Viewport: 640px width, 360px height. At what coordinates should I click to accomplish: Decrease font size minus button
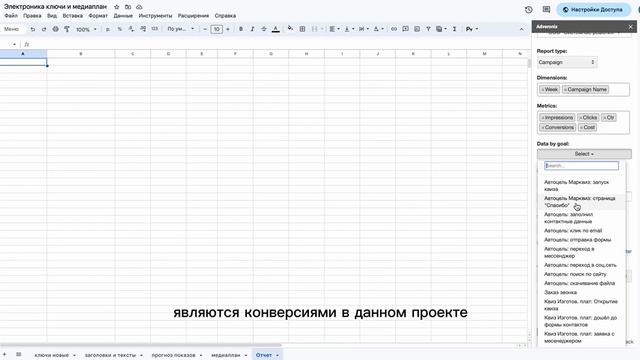point(205,29)
